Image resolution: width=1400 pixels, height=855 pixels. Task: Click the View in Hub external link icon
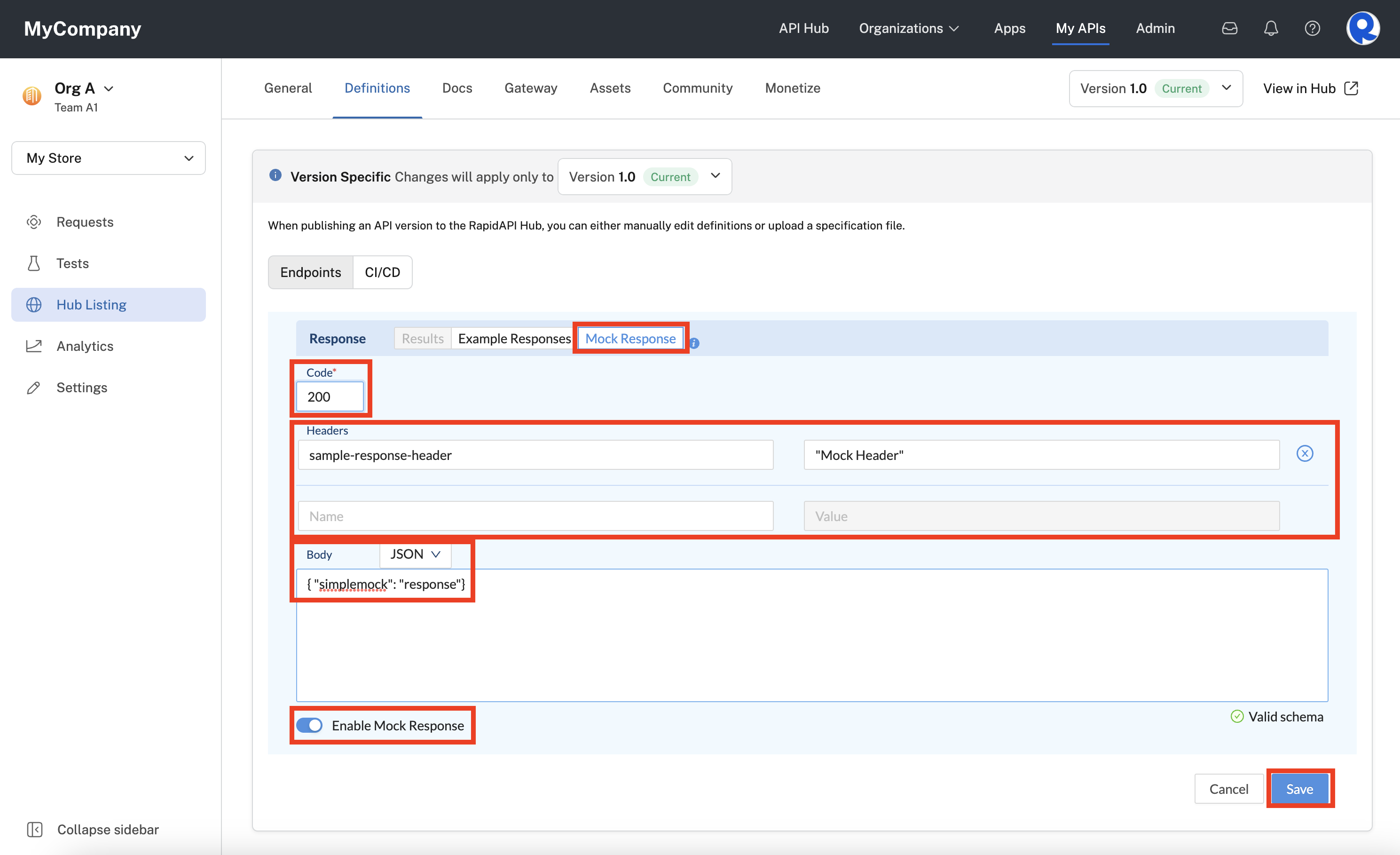pos(1351,88)
